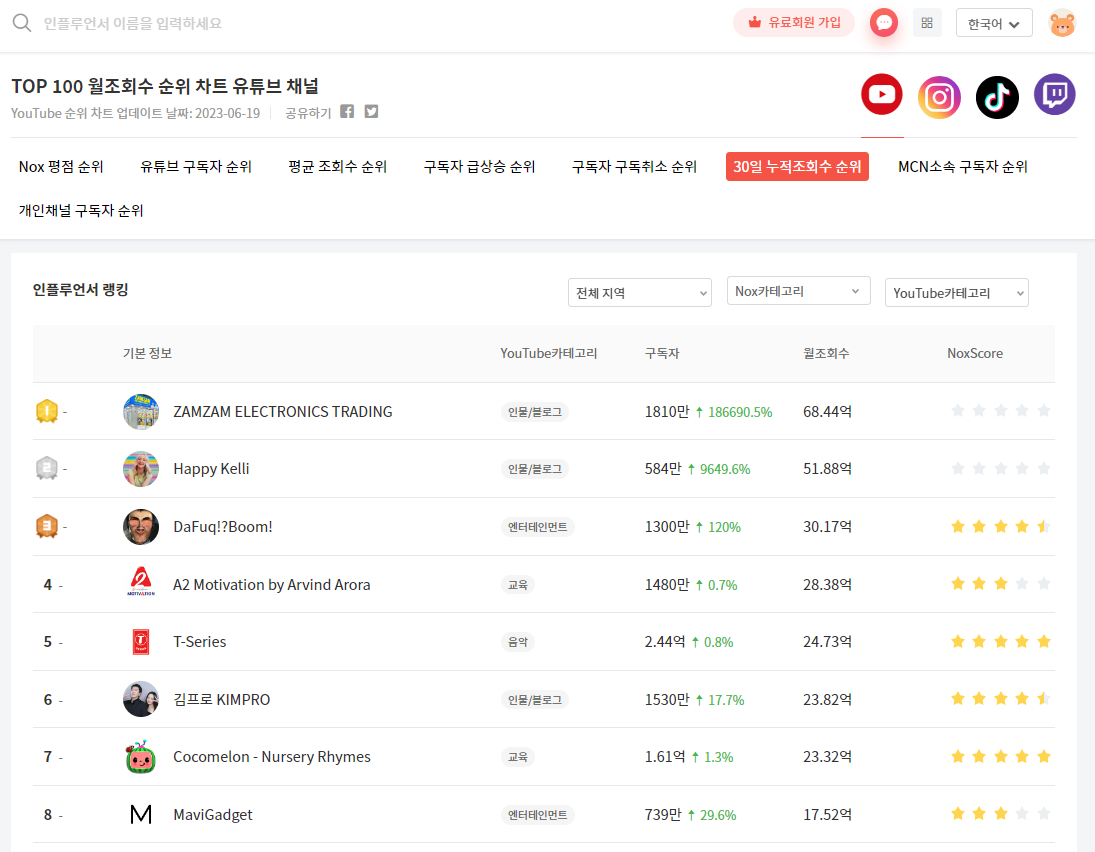1095x852 pixels.
Task: Select the Instagram platform icon
Action: (x=939, y=97)
